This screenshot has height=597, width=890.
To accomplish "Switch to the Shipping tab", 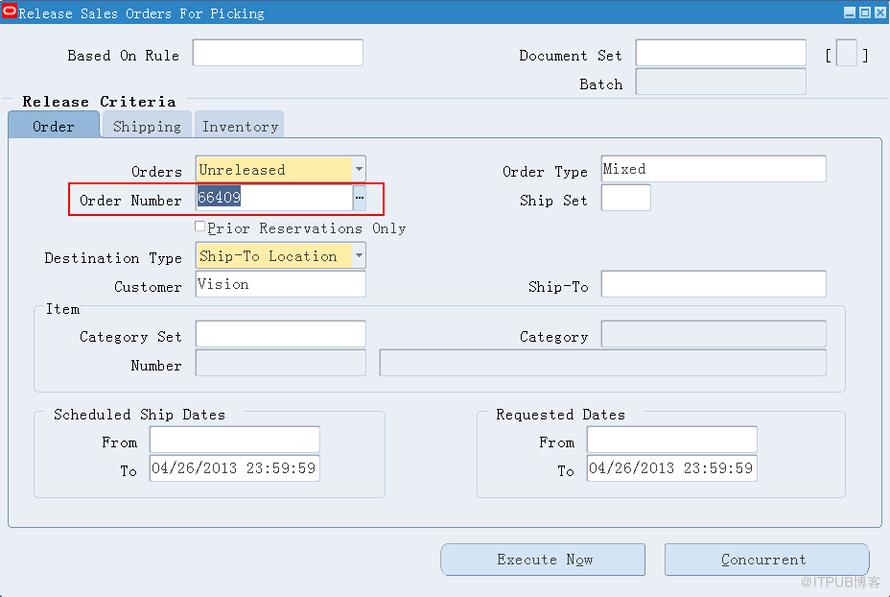I will click(147, 126).
